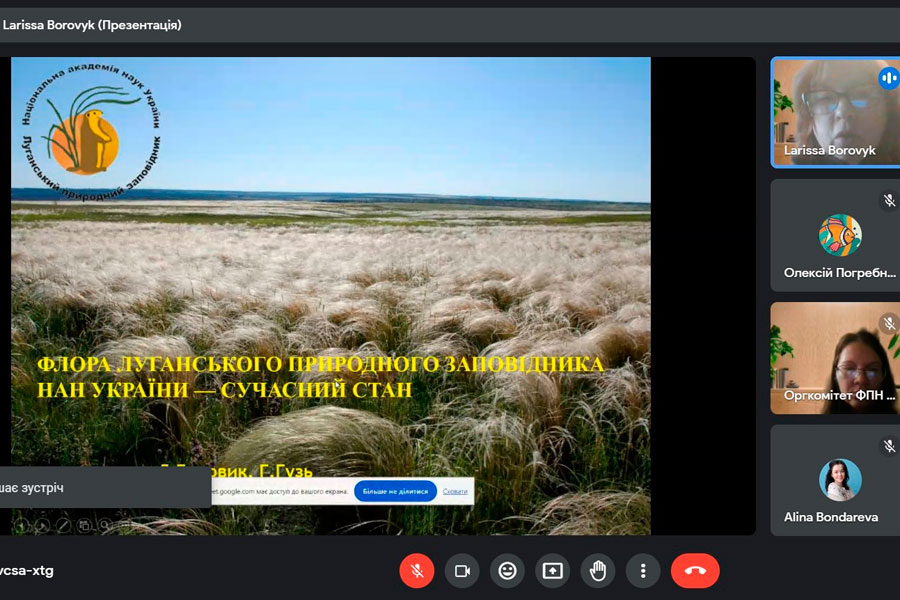Click the 'шає зустріч' notification toast
Screen dimensions: 900x600
[x=105, y=487]
